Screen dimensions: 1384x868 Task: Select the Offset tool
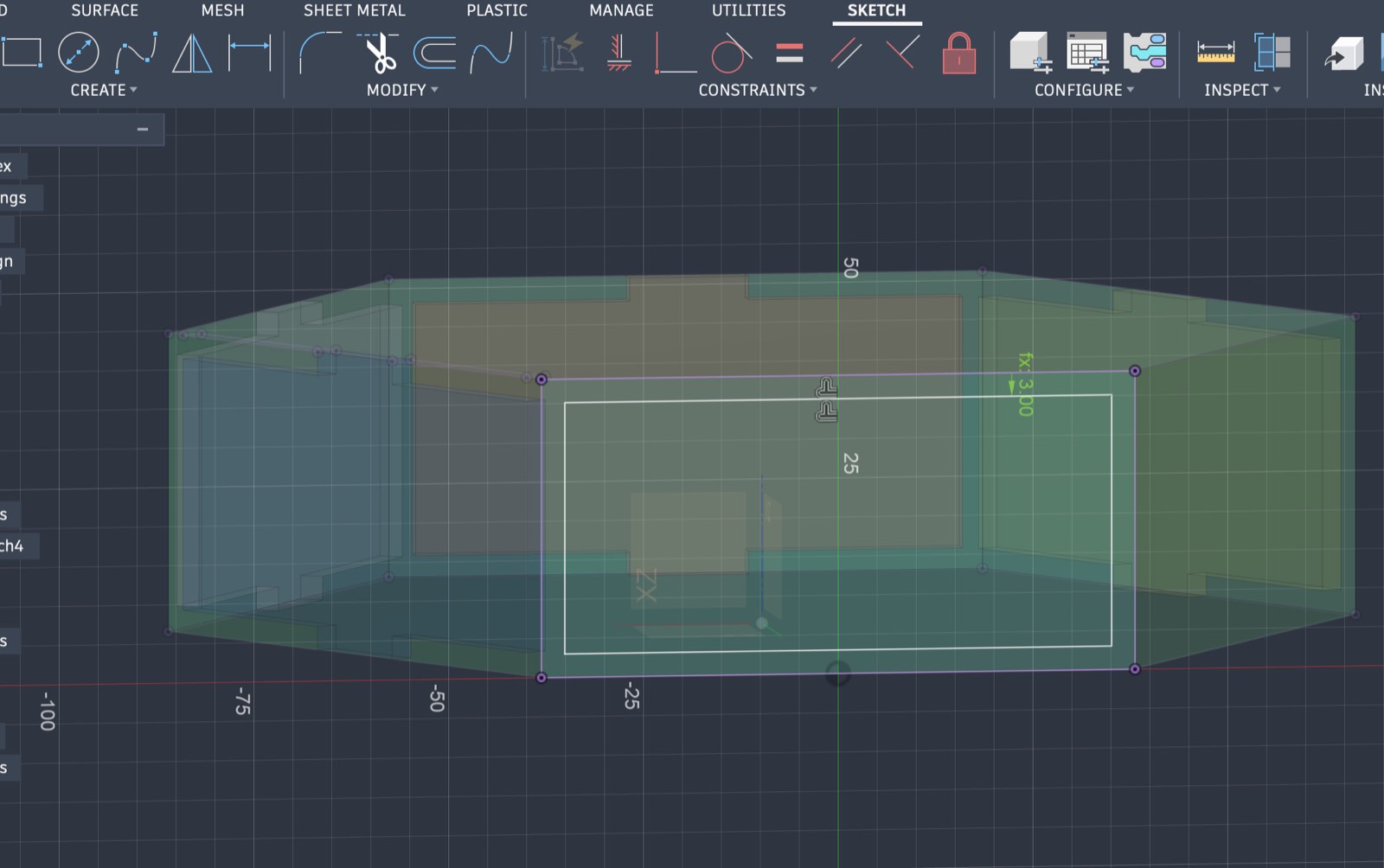434,52
